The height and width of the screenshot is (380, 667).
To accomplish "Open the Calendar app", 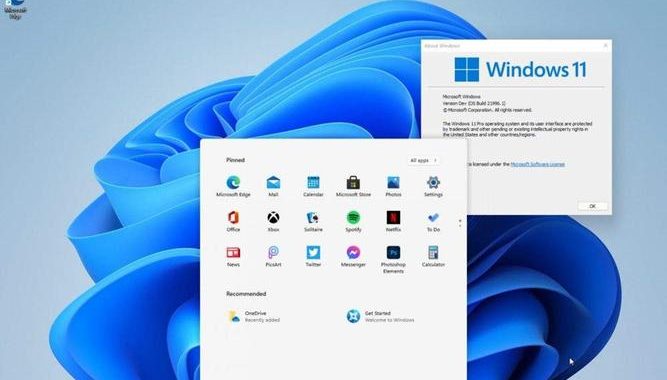I will 313,186.
